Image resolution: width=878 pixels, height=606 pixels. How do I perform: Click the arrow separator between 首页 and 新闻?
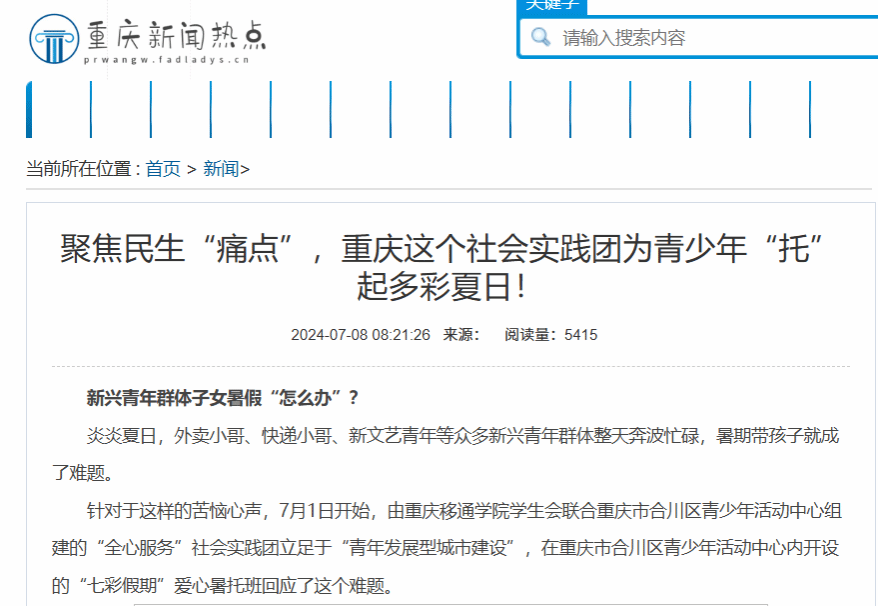(x=191, y=169)
